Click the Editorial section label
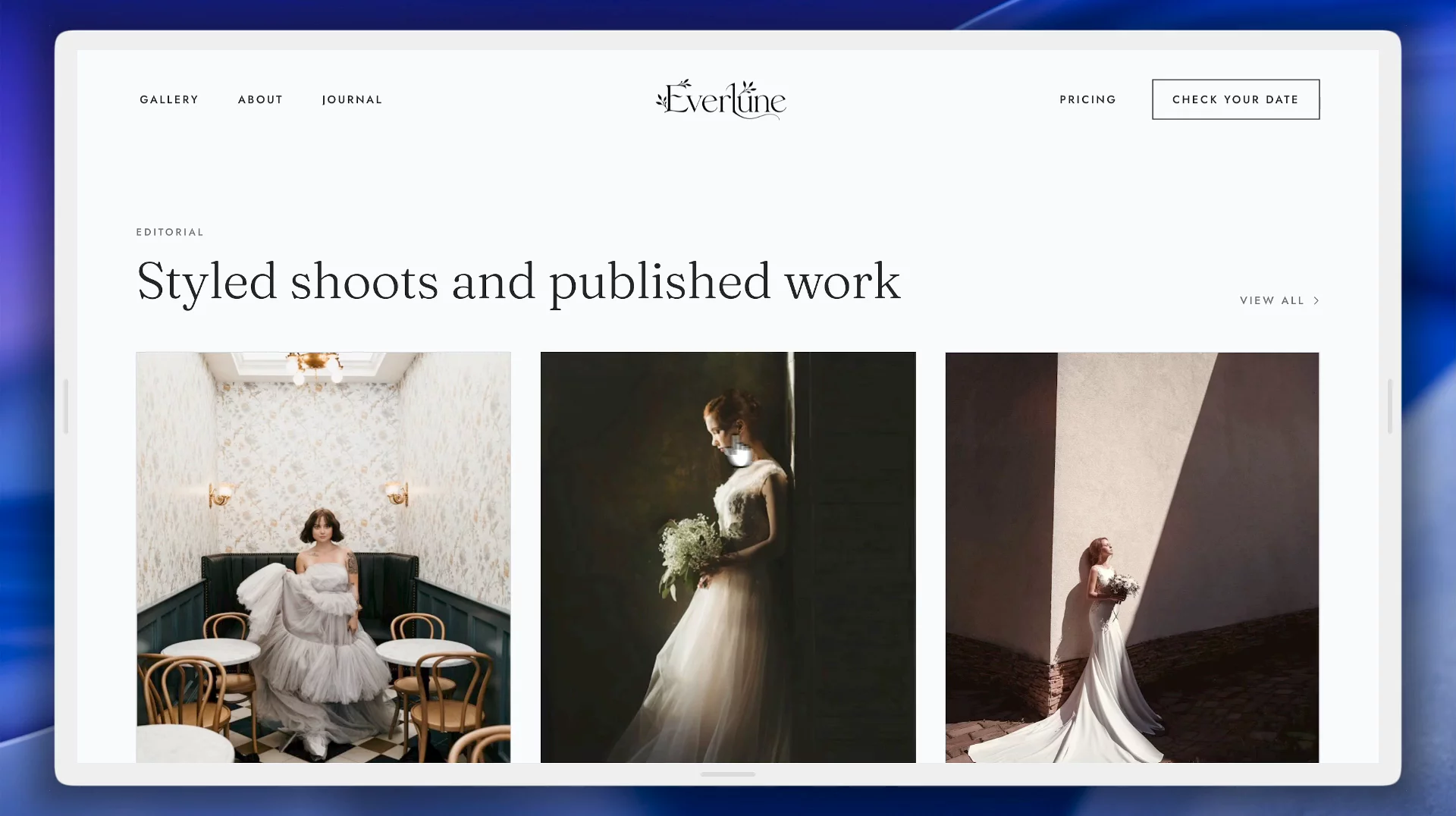 point(170,232)
